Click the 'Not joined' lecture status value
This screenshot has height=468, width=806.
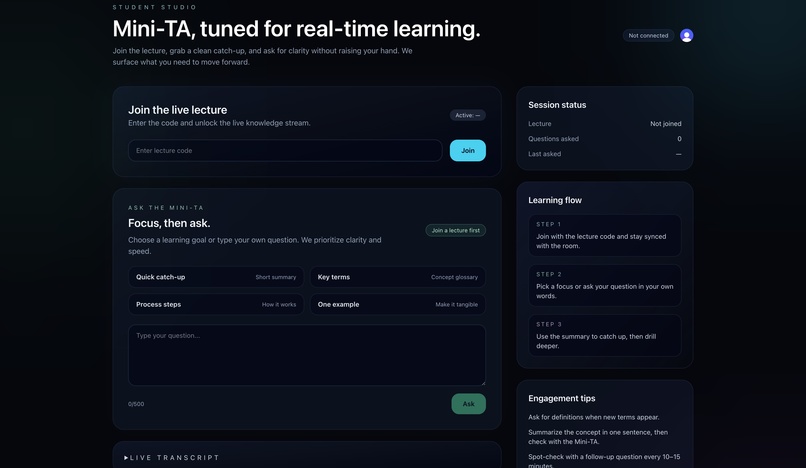666,123
